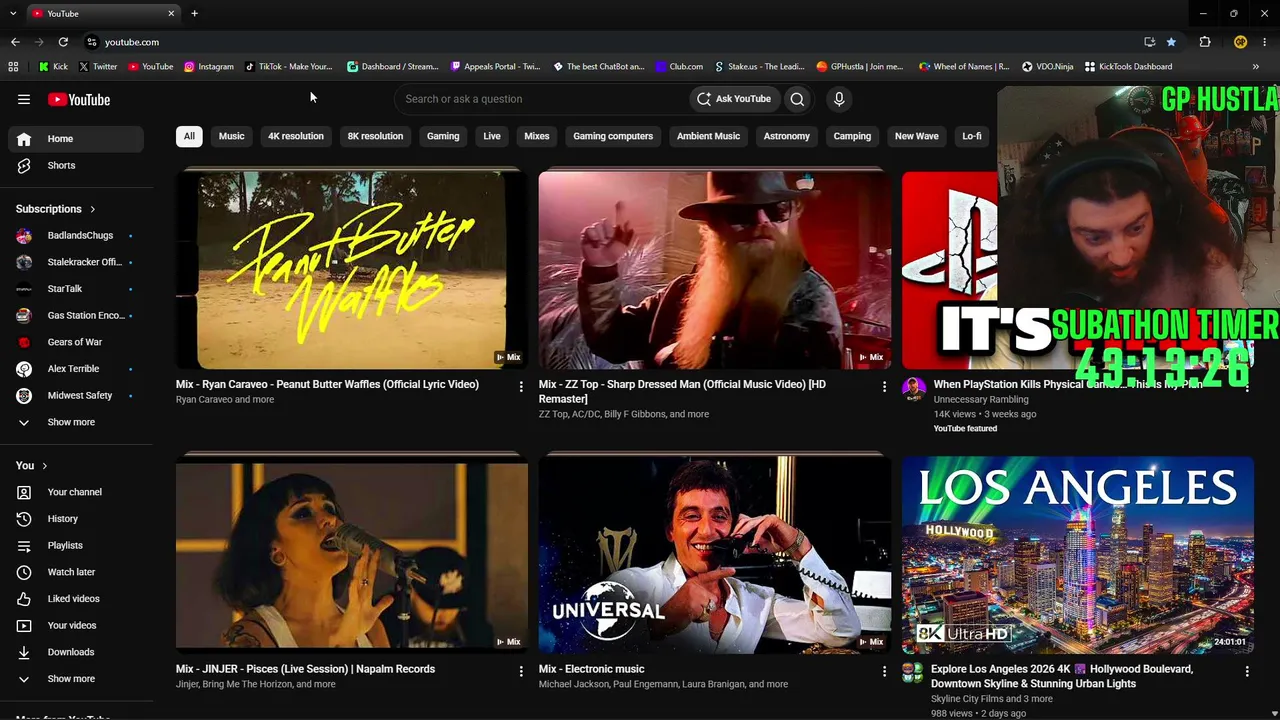Expand Show more under Subscriptions

(76, 422)
